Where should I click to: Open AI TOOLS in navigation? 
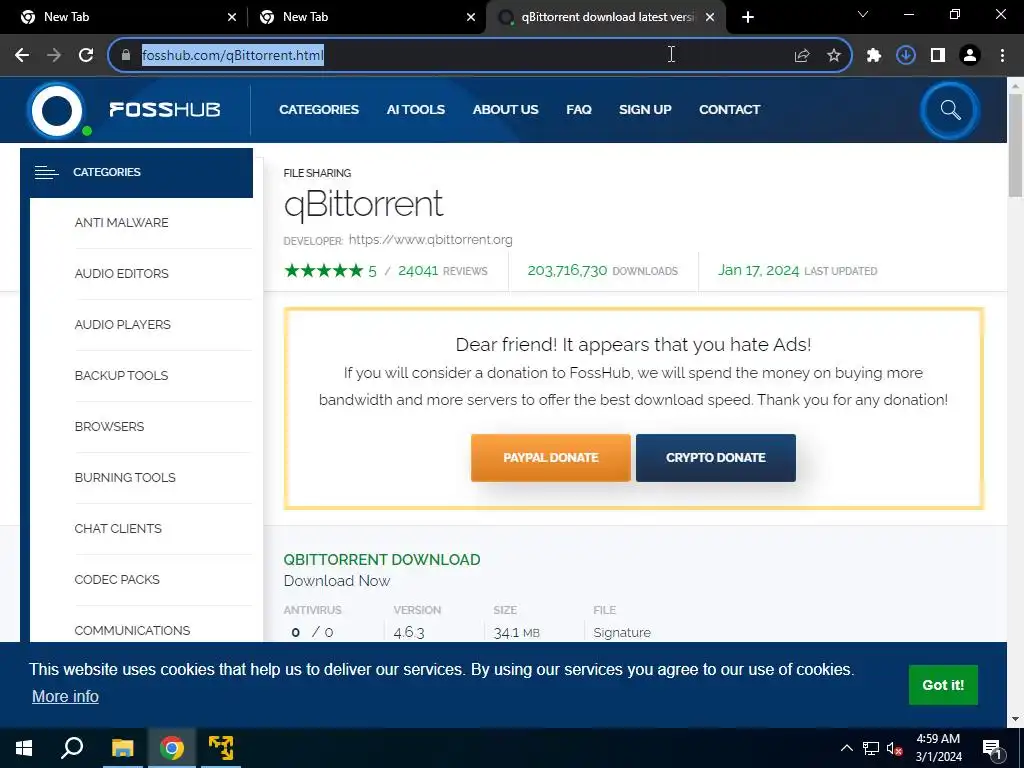click(415, 110)
